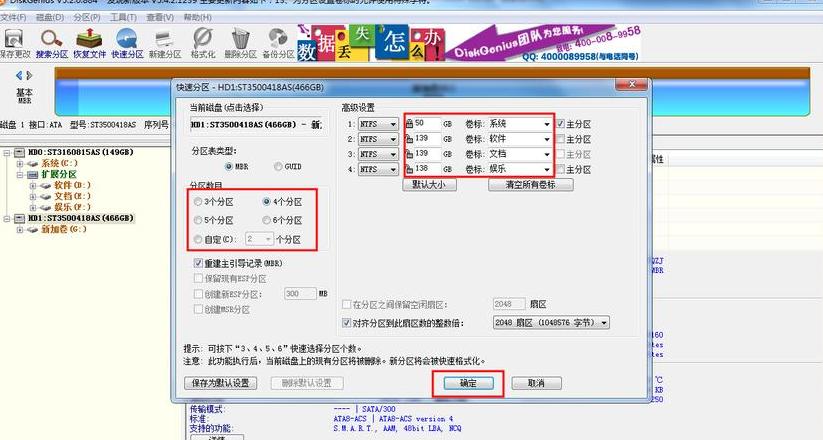Open the 卷标 dropdown showing 软件
Image resolution: width=823 pixels, height=440 pixels.
pos(547,140)
